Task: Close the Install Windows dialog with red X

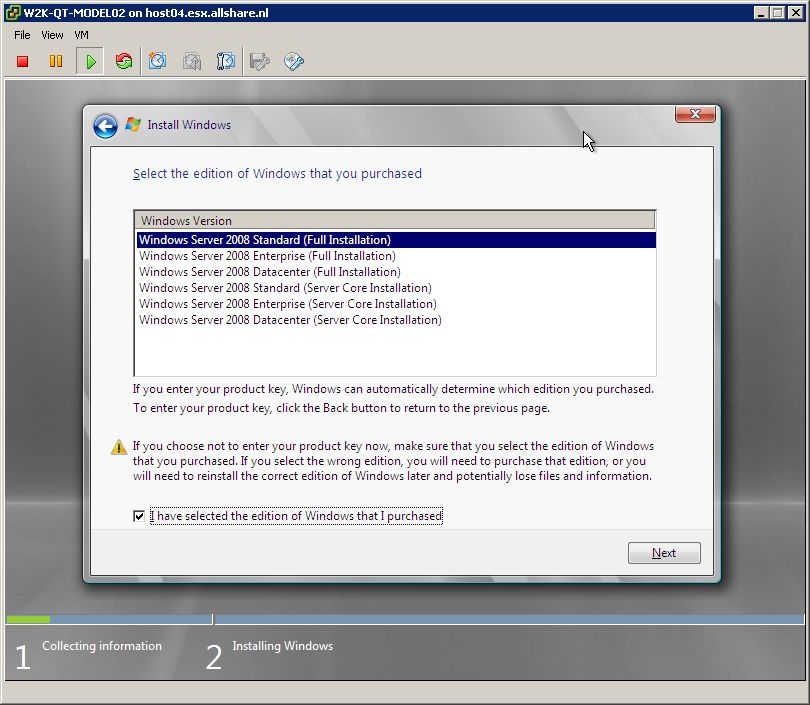Action: [x=695, y=114]
